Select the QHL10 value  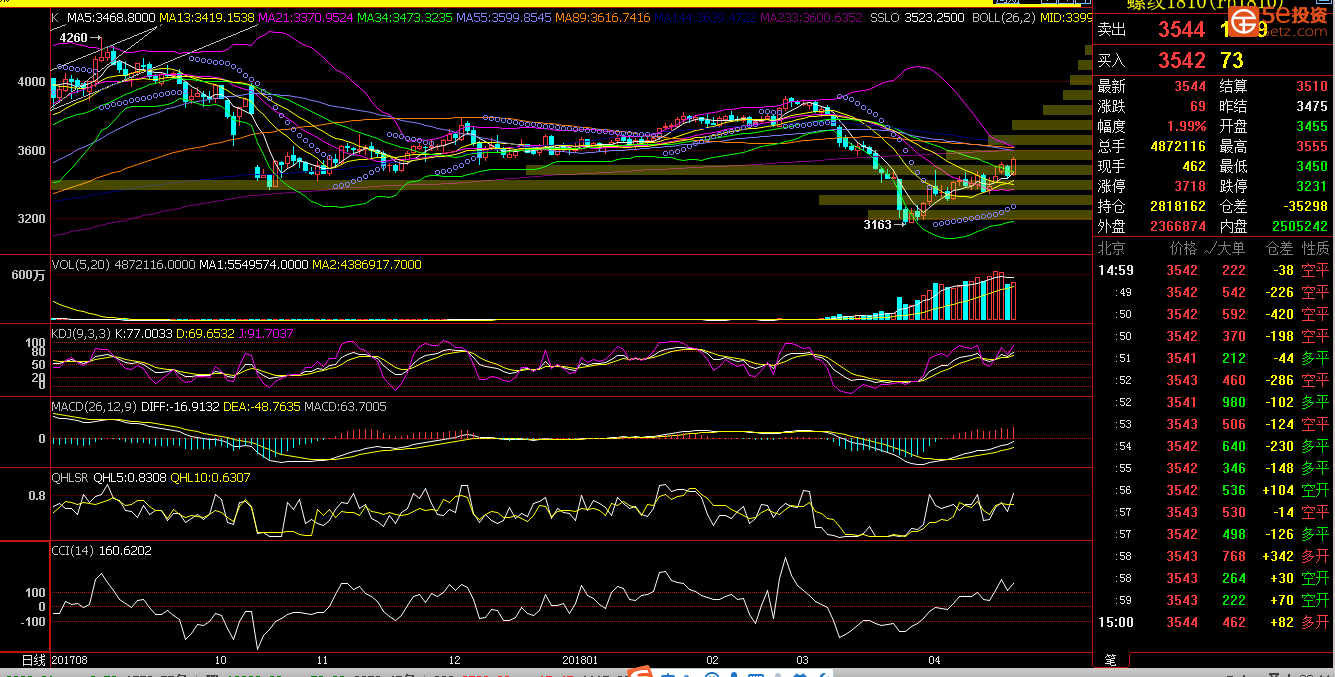pyautogui.click(x=211, y=478)
